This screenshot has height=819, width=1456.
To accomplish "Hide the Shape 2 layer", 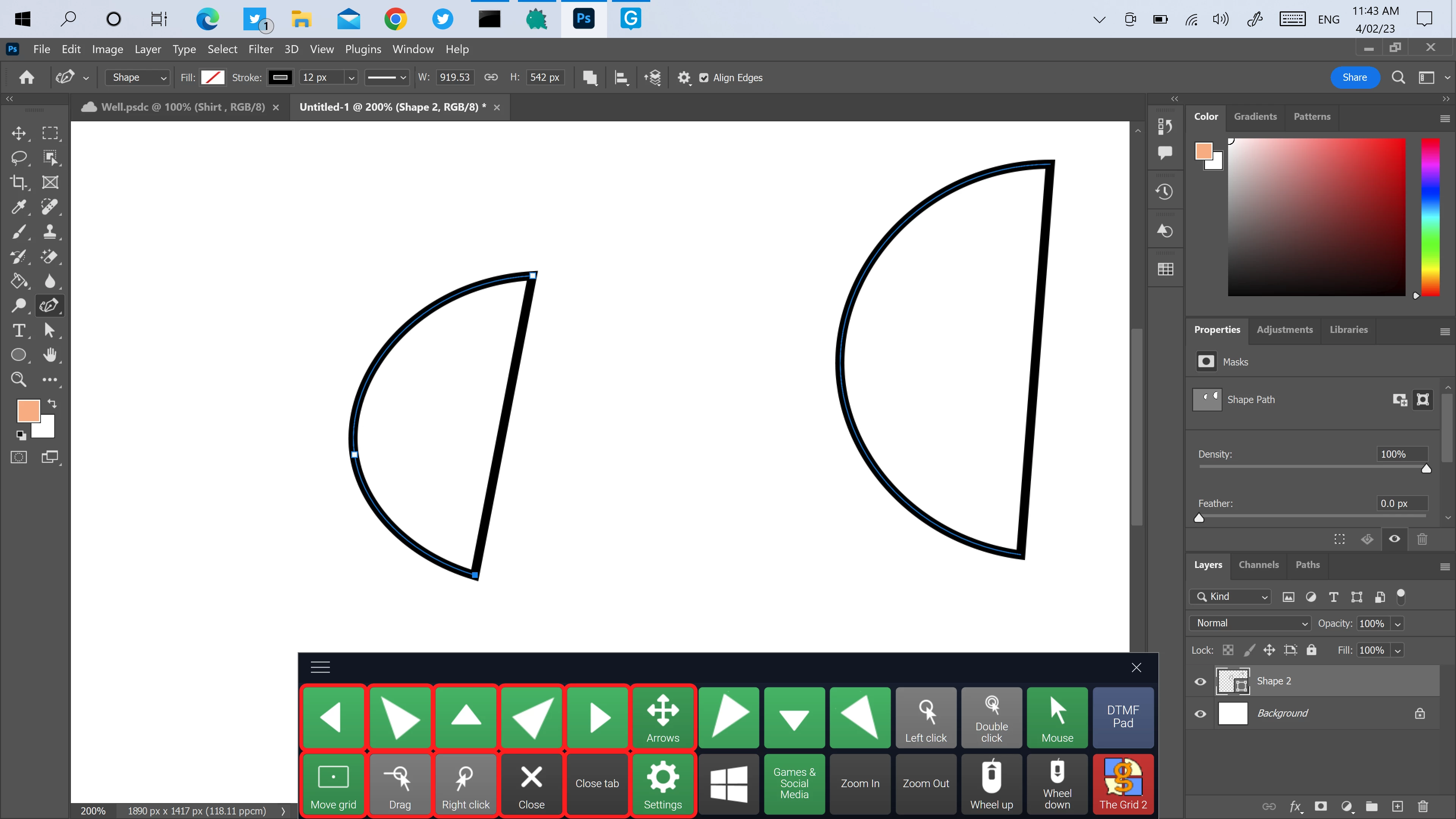I will [1200, 682].
